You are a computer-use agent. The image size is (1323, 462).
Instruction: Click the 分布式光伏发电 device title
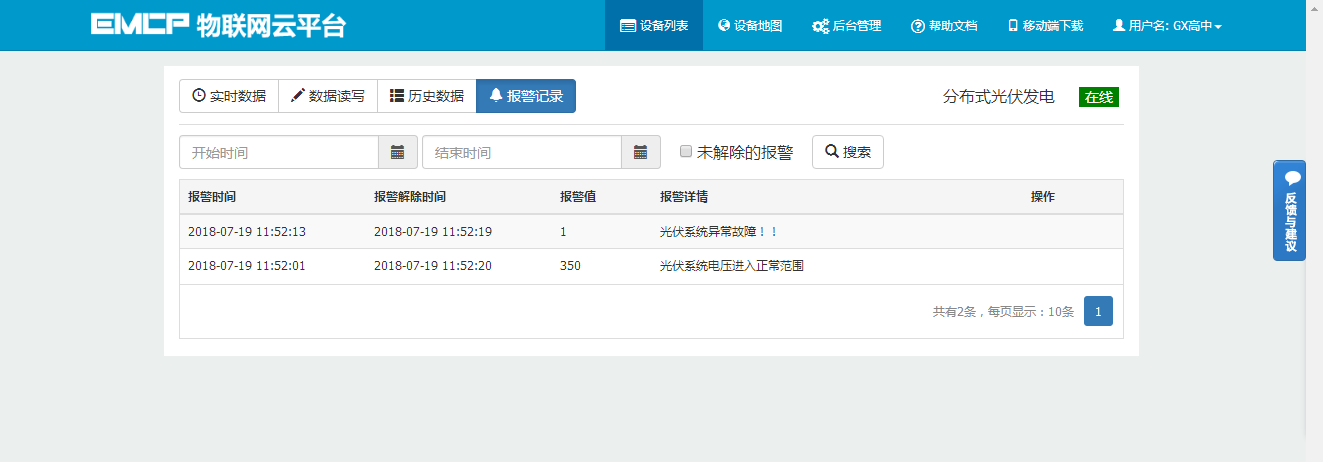(999, 97)
